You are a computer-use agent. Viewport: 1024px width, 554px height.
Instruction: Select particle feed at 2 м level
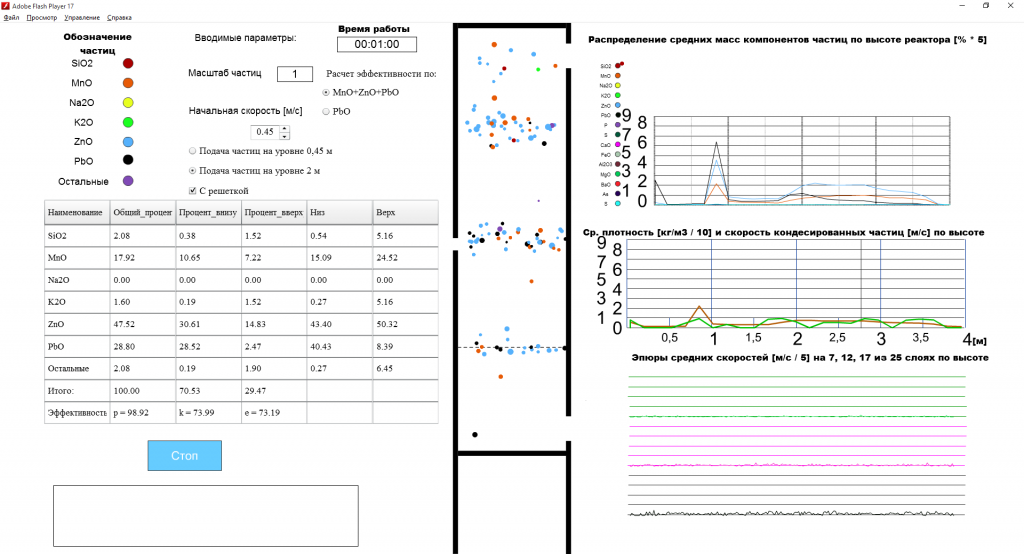pyautogui.click(x=193, y=171)
